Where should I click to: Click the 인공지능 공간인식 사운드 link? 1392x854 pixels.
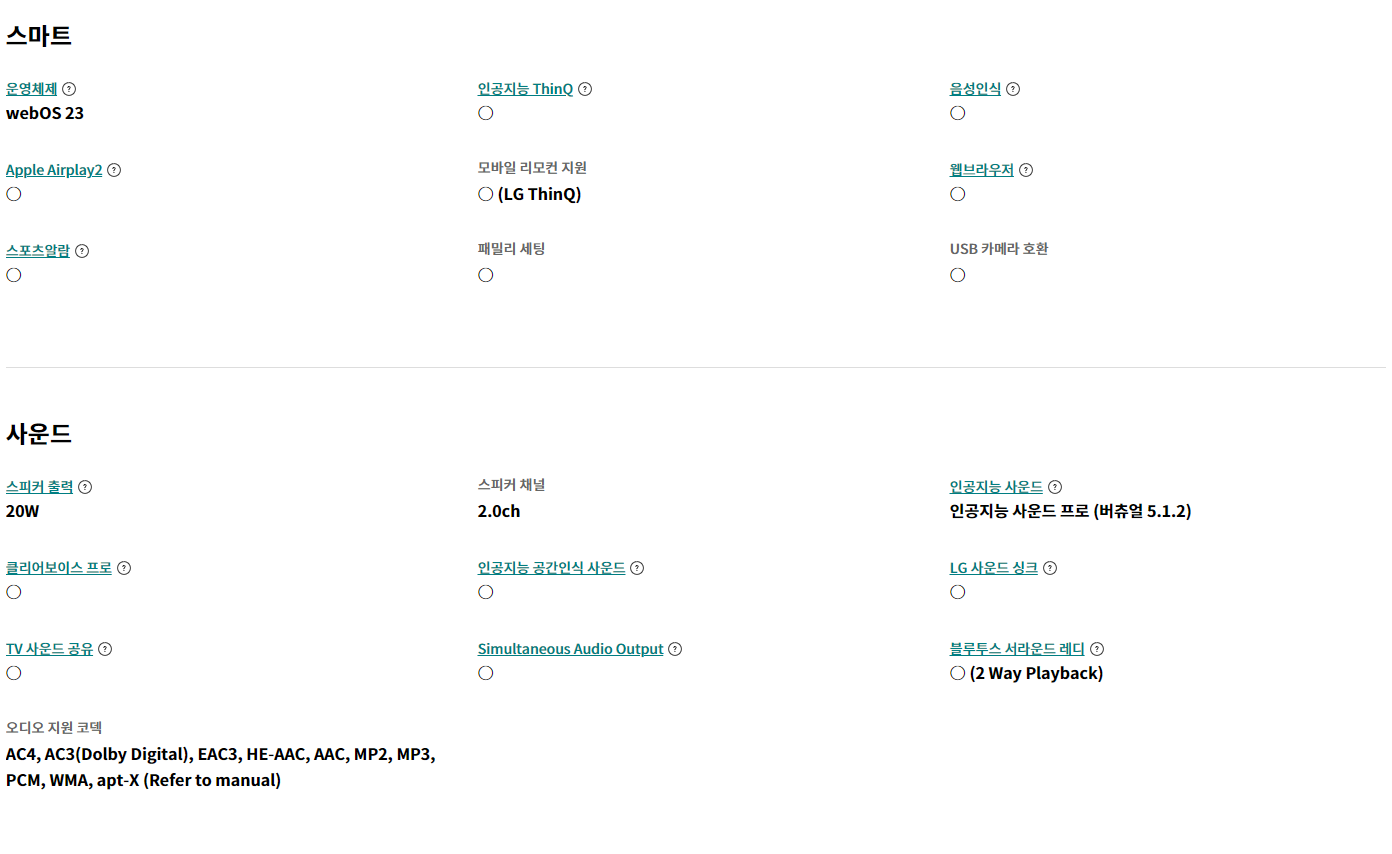pyautogui.click(x=551, y=568)
